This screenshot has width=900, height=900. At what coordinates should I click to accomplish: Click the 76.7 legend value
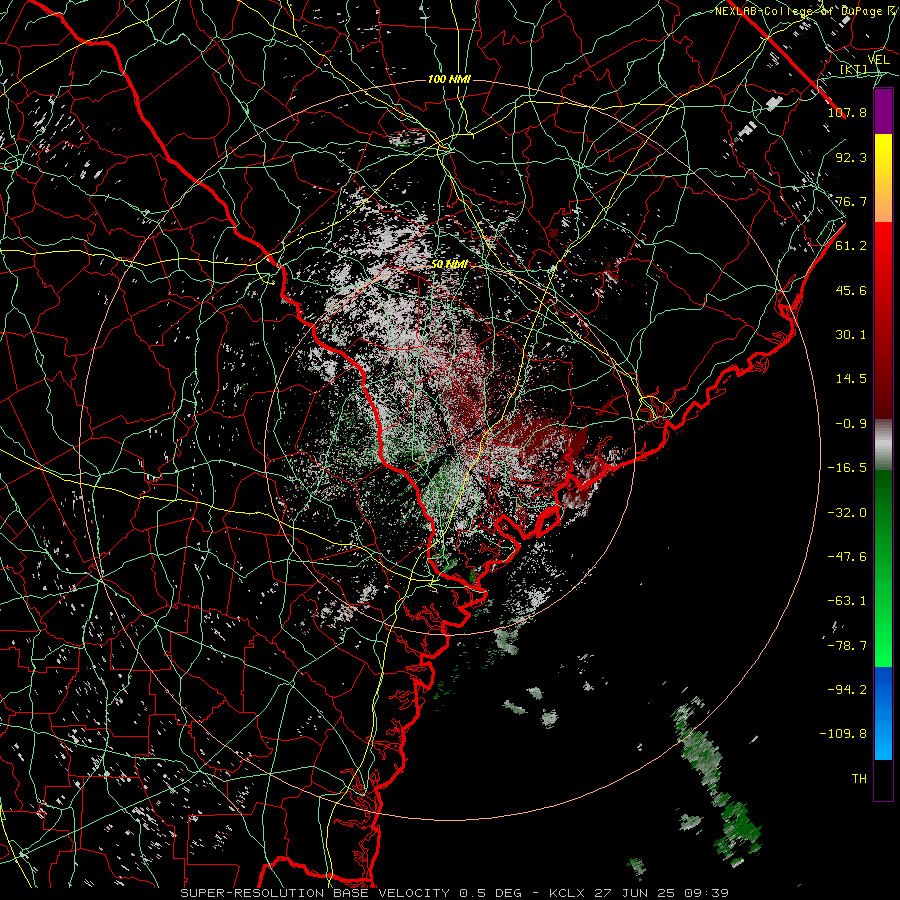pyautogui.click(x=851, y=201)
